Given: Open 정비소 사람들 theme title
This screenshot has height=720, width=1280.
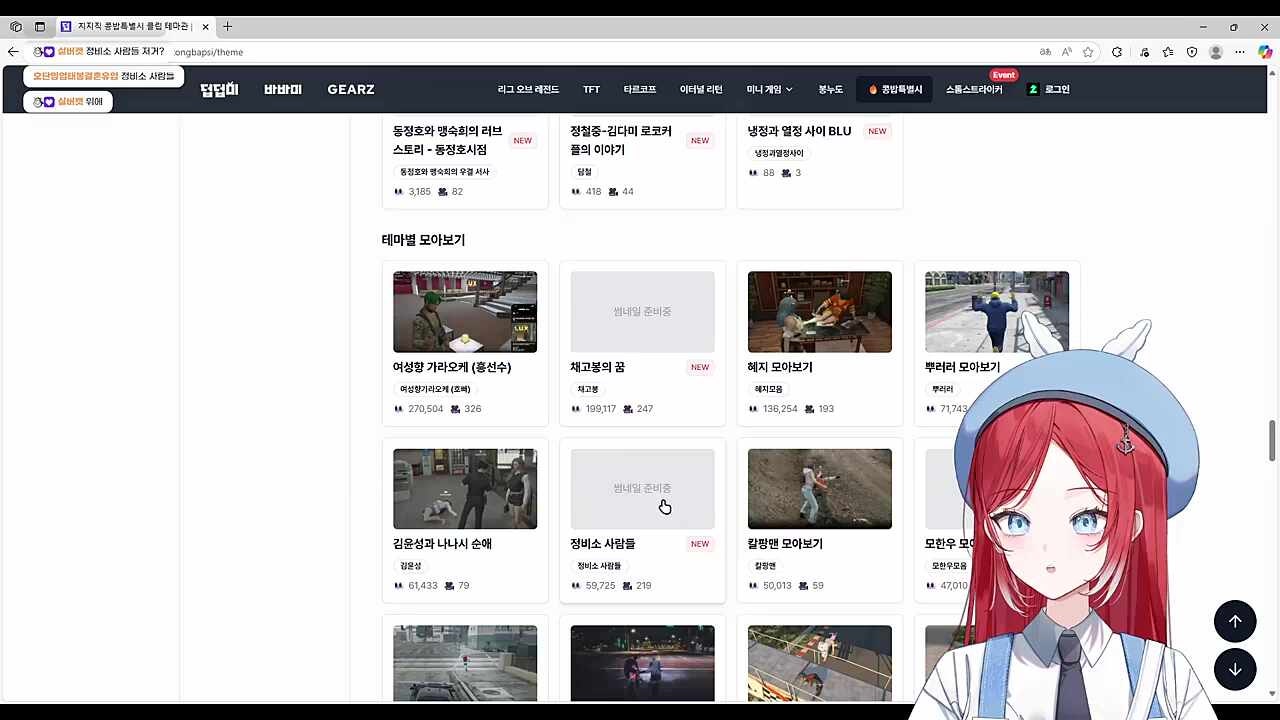Looking at the screenshot, I should point(603,544).
